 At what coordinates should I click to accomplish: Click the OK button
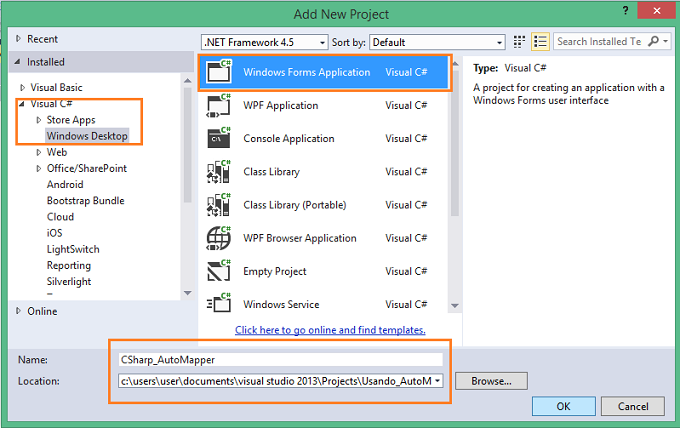coord(563,406)
